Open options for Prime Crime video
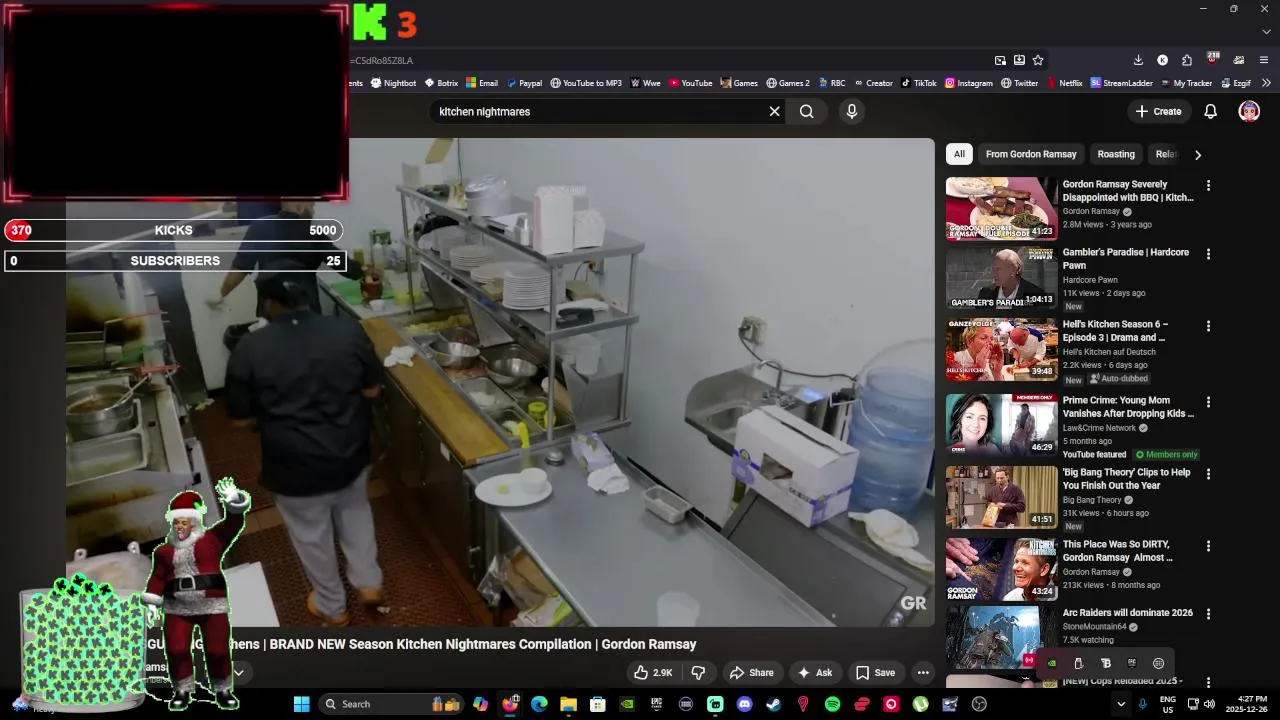1280x720 pixels. pyautogui.click(x=1208, y=402)
